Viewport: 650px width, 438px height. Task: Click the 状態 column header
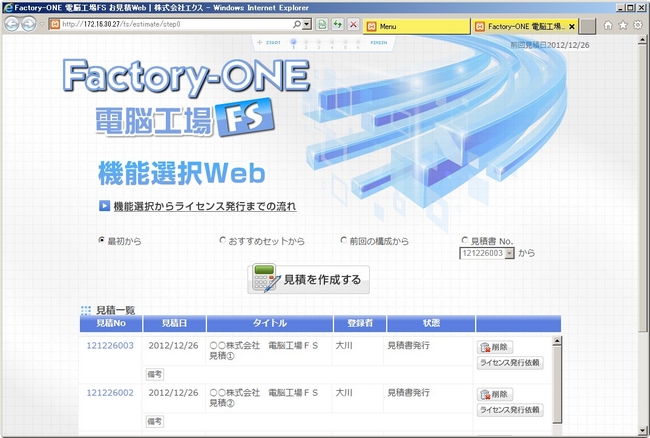(431, 323)
